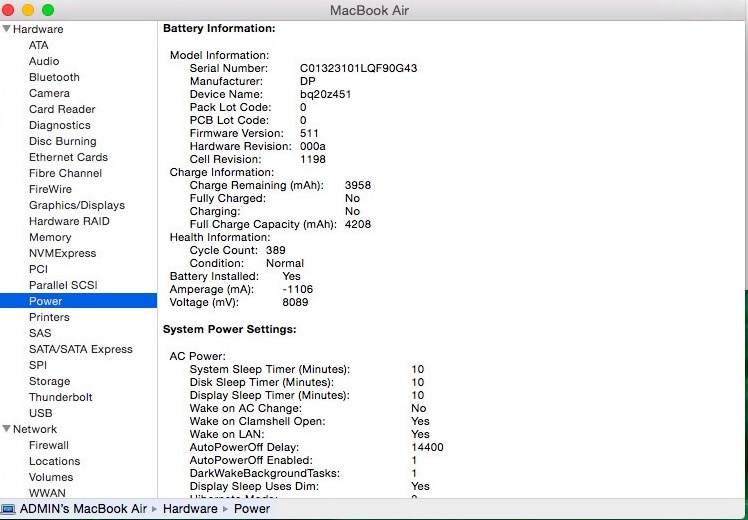Close the MacBook Air window
This screenshot has width=748, height=520.
point(8,10)
